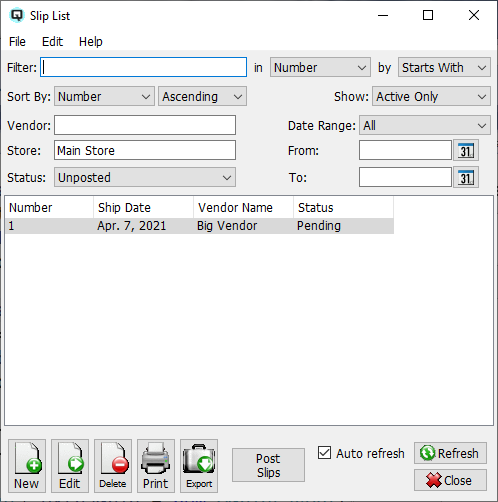Focus the Vendor input field
This screenshot has width=498, height=502.
(x=145, y=125)
